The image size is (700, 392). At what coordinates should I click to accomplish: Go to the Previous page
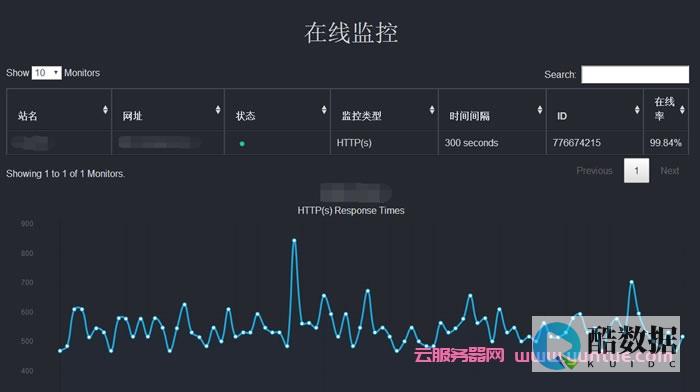click(x=594, y=171)
